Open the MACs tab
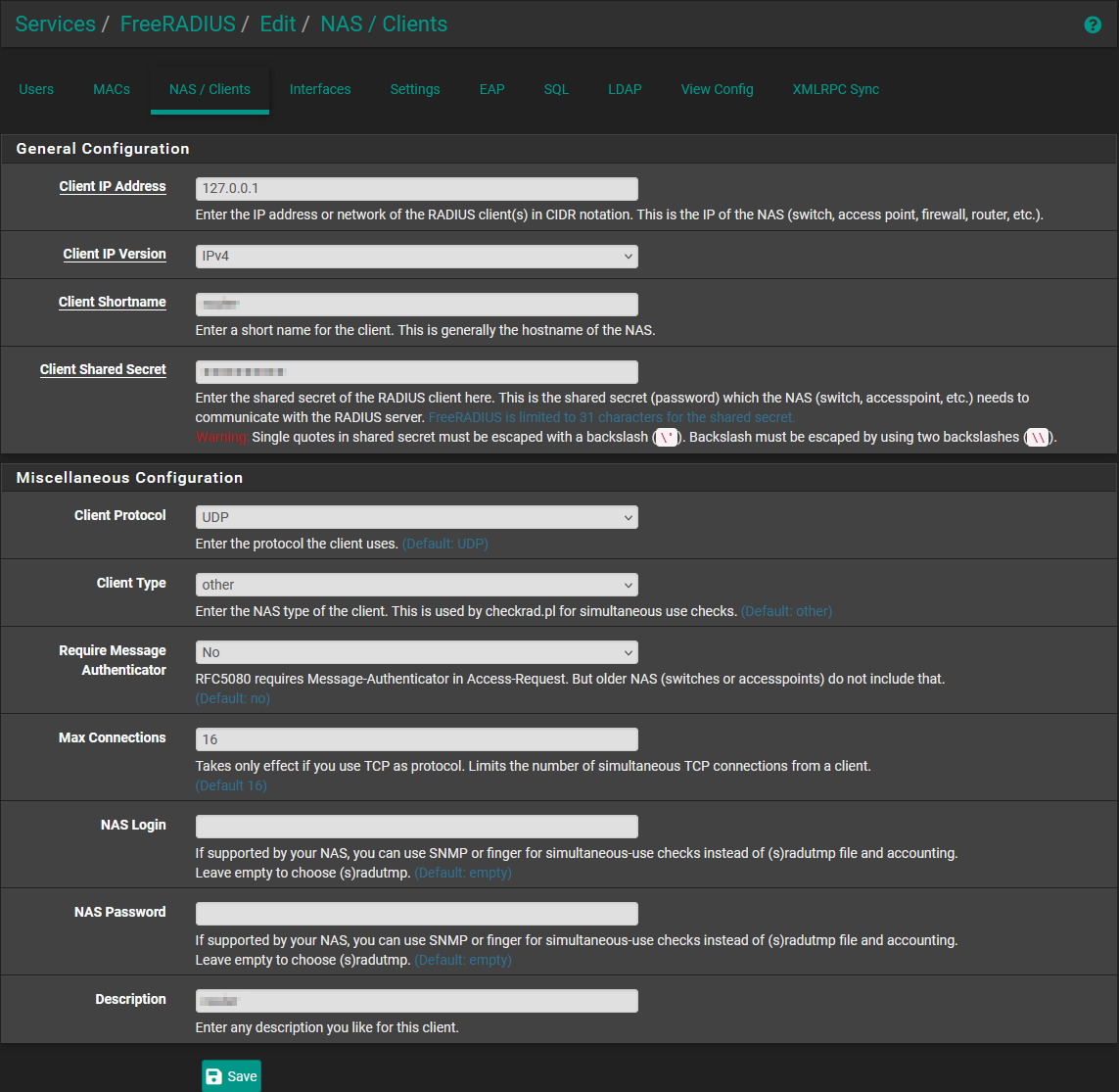Screen dimensions: 1119x1092 pyautogui.click(x=112, y=89)
